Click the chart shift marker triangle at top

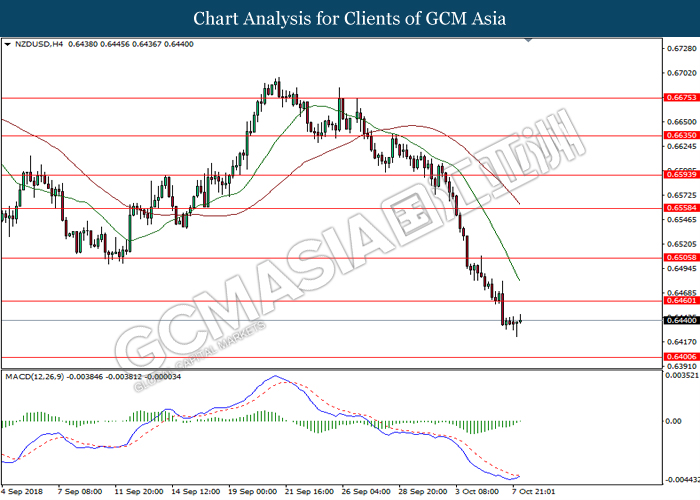point(529,40)
